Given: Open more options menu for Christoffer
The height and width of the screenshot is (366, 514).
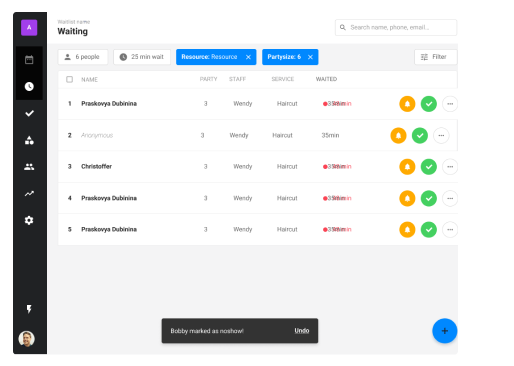Looking at the screenshot, I should pos(450,167).
